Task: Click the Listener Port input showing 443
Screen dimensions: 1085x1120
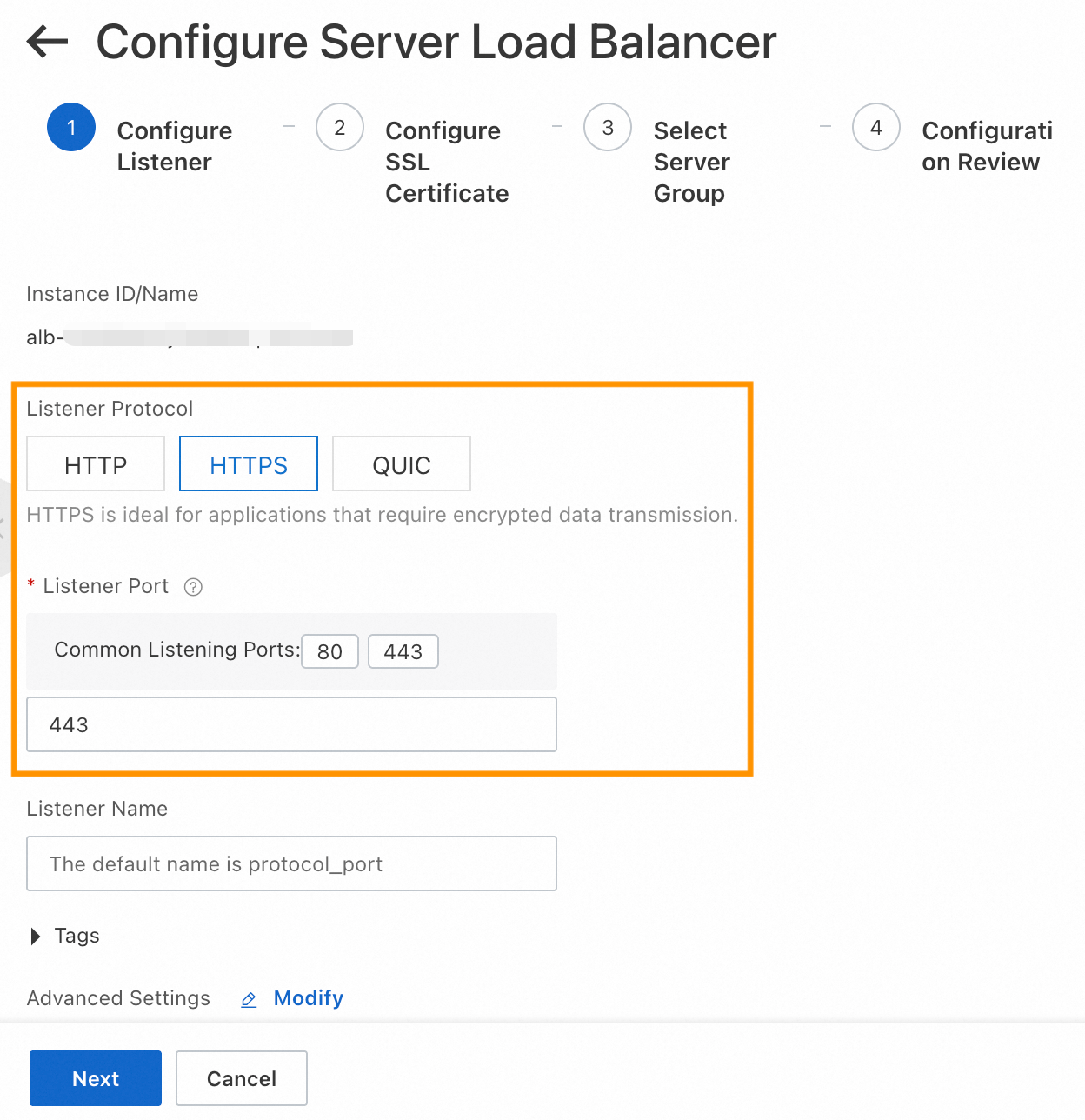Action: tap(291, 724)
